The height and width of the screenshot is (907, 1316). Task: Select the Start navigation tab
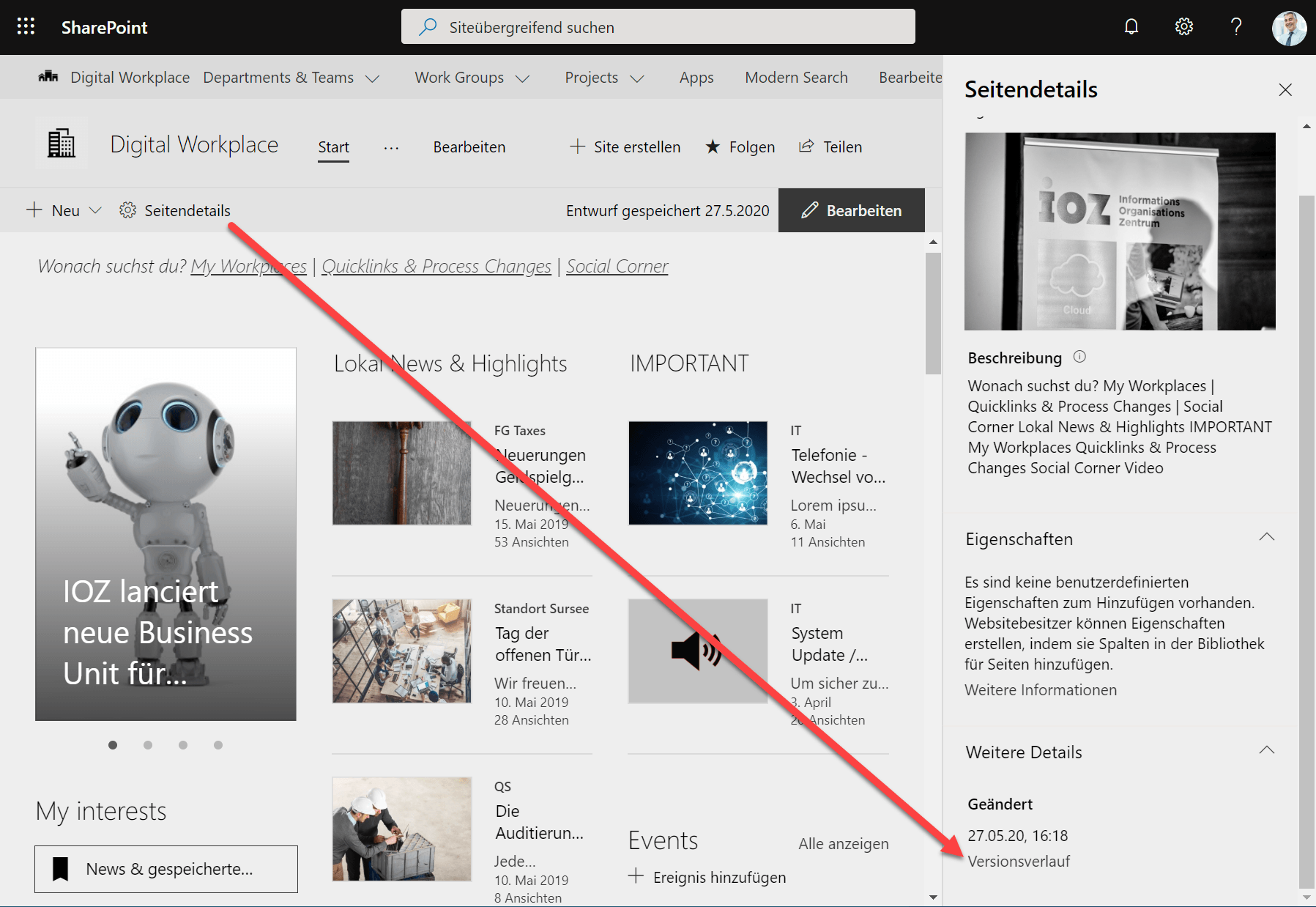tap(334, 147)
